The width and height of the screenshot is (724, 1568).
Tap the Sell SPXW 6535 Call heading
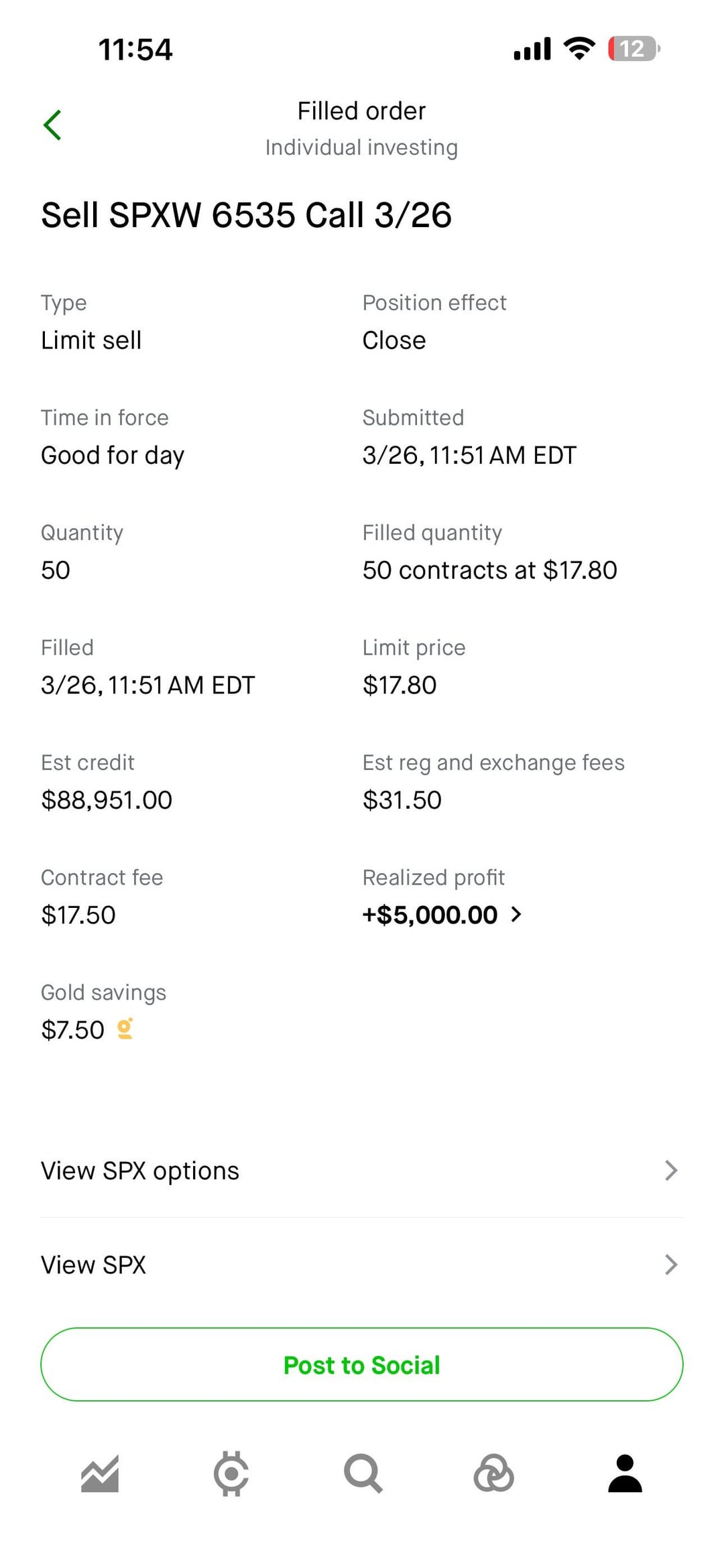246,215
